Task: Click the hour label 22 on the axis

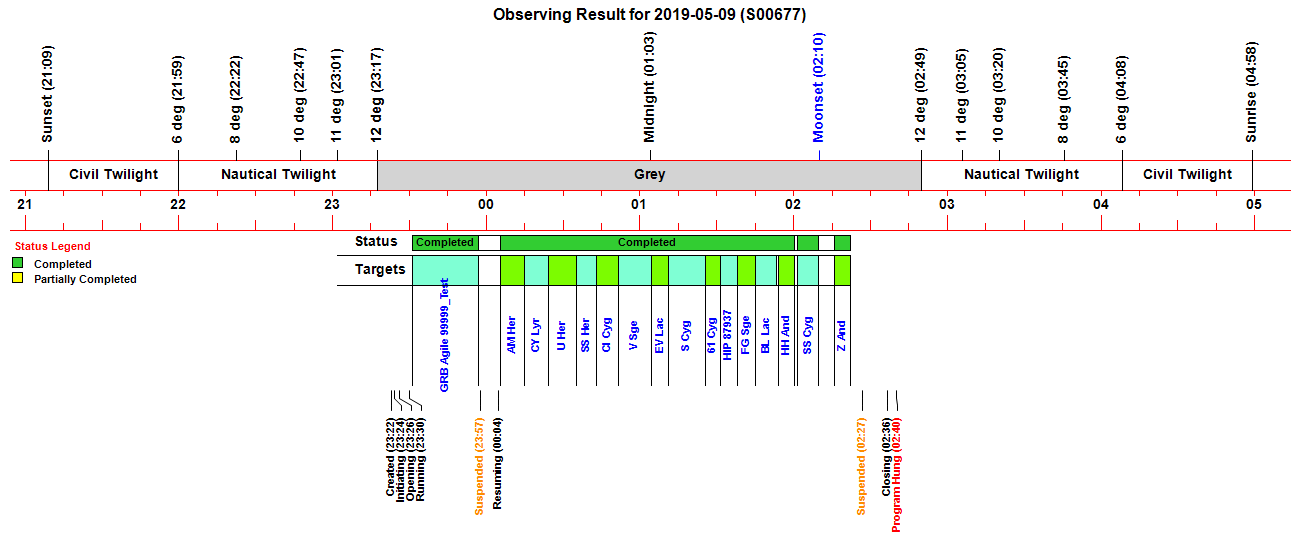Action: click(x=178, y=204)
